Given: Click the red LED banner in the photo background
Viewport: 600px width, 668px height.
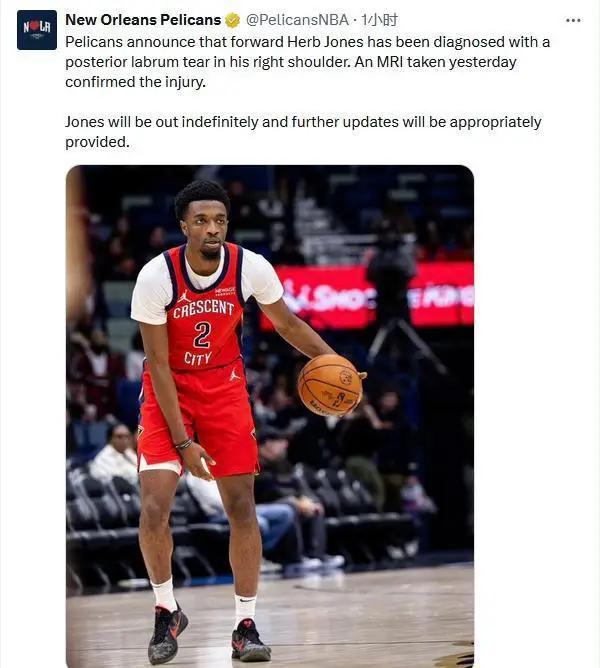Looking at the screenshot, I should (x=367, y=297).
